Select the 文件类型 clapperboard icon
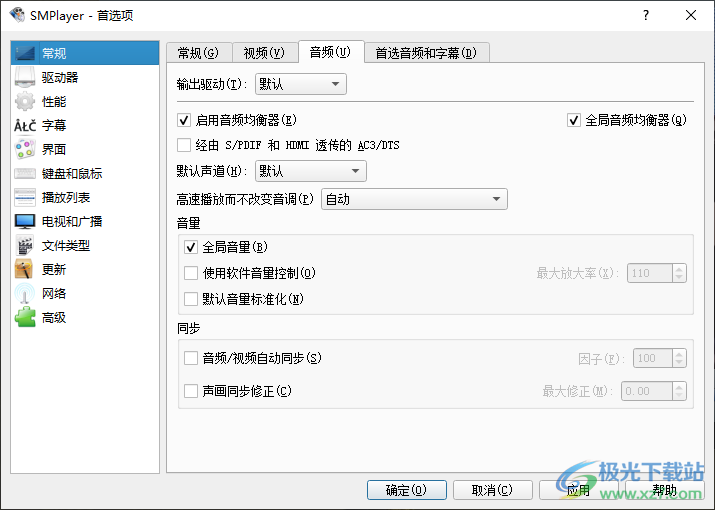This screenshot has width=715, height=510. click(25, 245)
